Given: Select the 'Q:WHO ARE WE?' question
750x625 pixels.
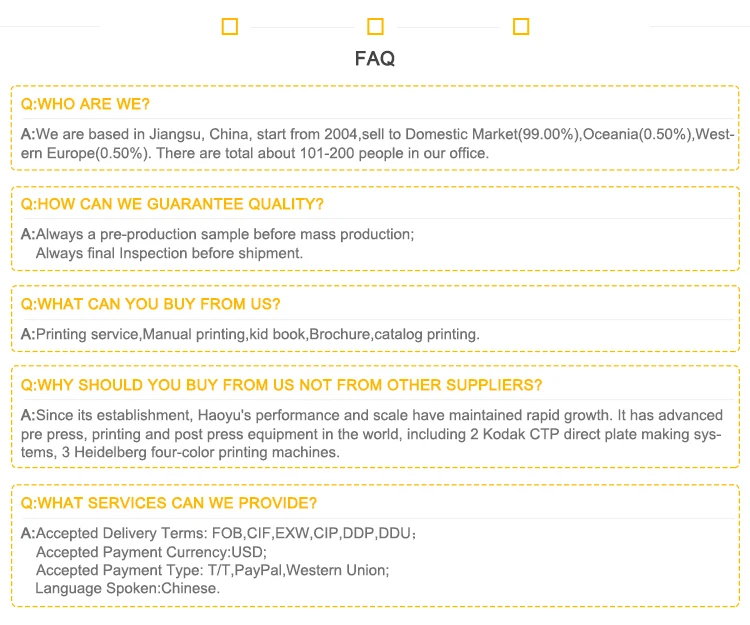Looking at the screenshot, I should pyautogui.click(x=85, y=104).
